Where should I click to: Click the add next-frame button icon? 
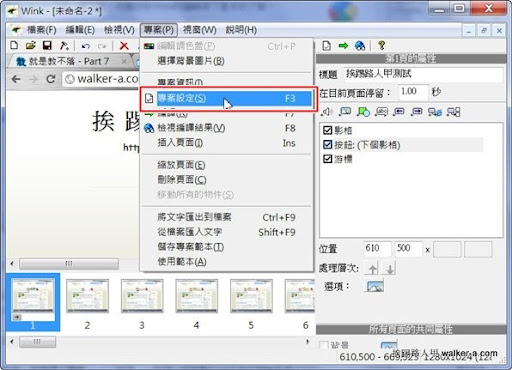click(417, 112)
